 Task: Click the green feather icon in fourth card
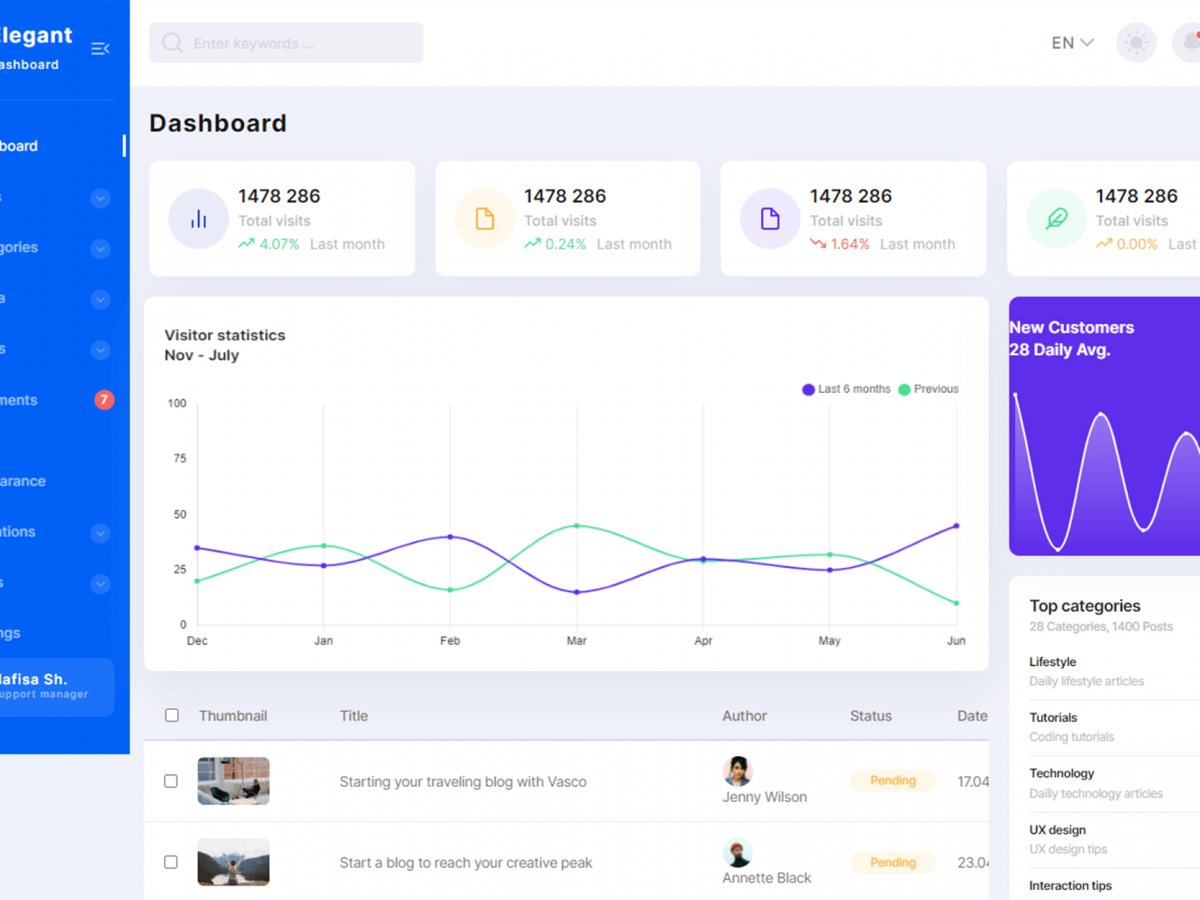(x=1056, y=219)
